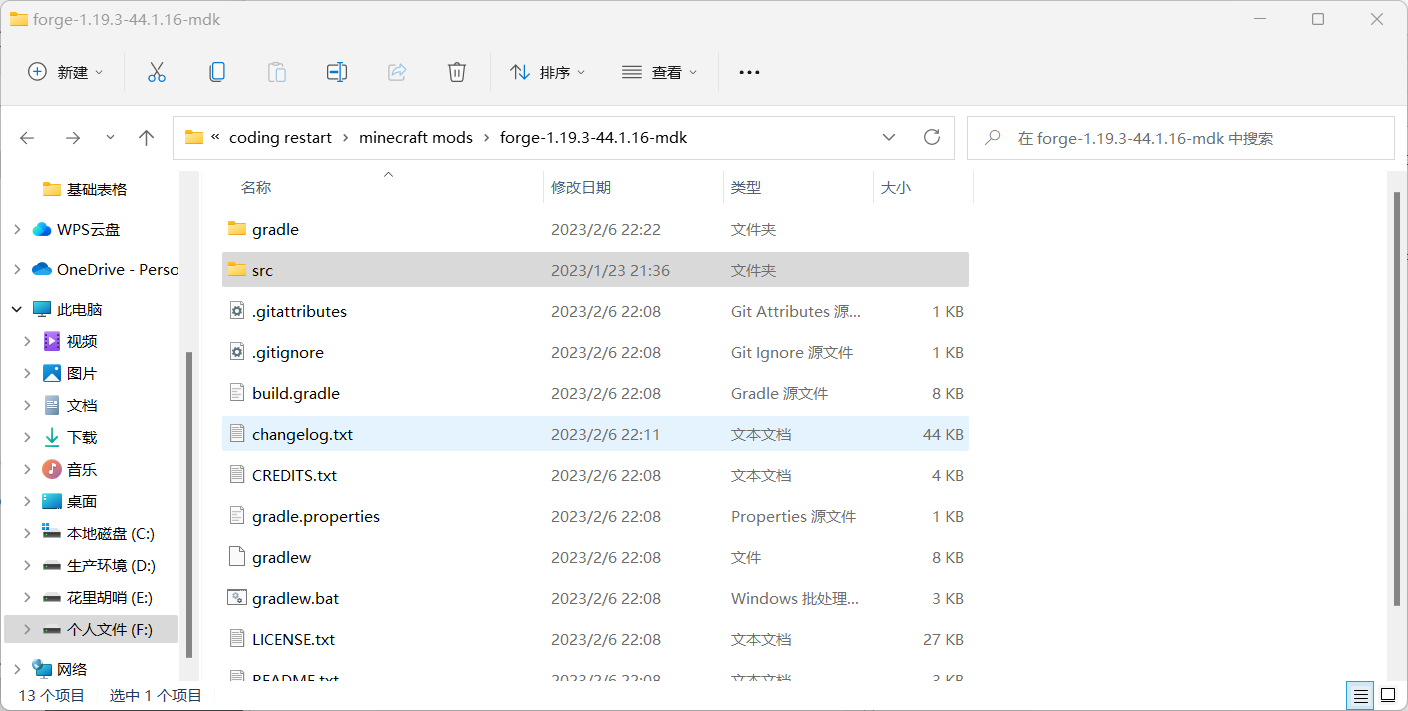The width and height of the screenshot is (1408, 711).
Task: Click the Copy icon in toolbar
Action: point(217,72)
